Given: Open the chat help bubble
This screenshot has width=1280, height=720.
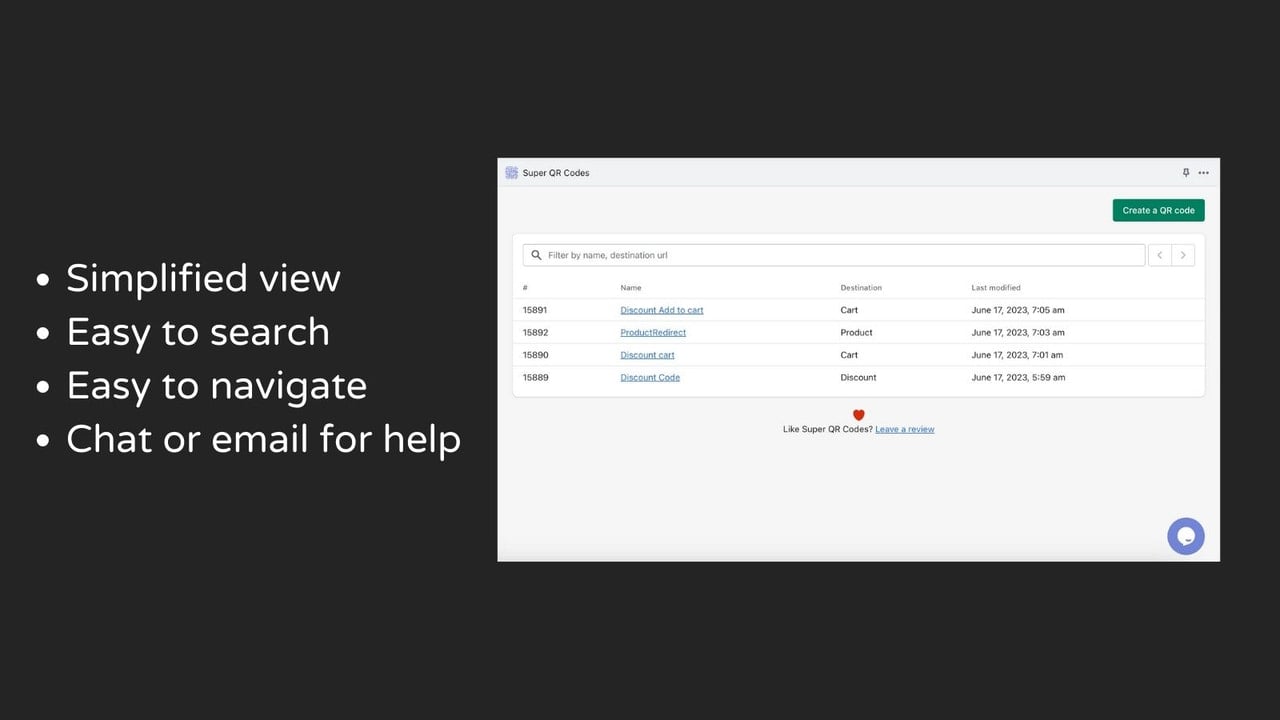Looking at the screenshot, I should pos(1186,536).
